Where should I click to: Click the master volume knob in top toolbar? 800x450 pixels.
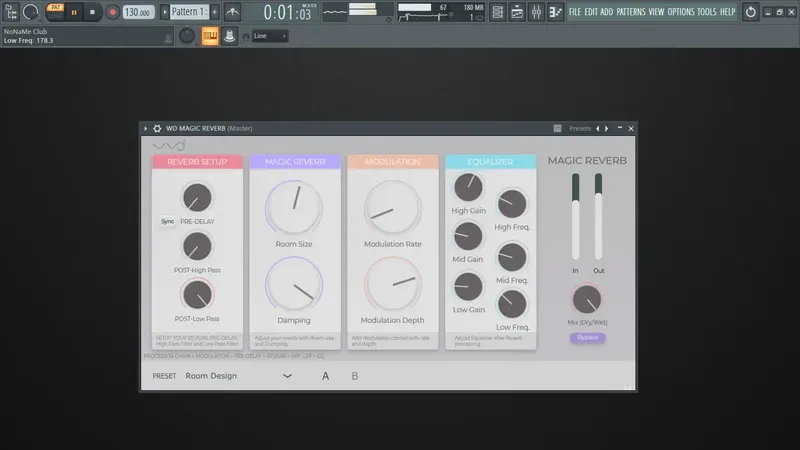(x=31, y=12)
